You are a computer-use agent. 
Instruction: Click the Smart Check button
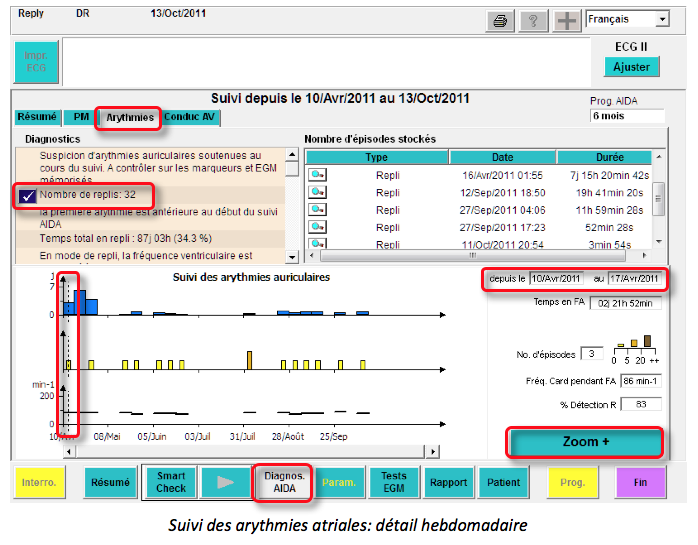pos(170,482)
